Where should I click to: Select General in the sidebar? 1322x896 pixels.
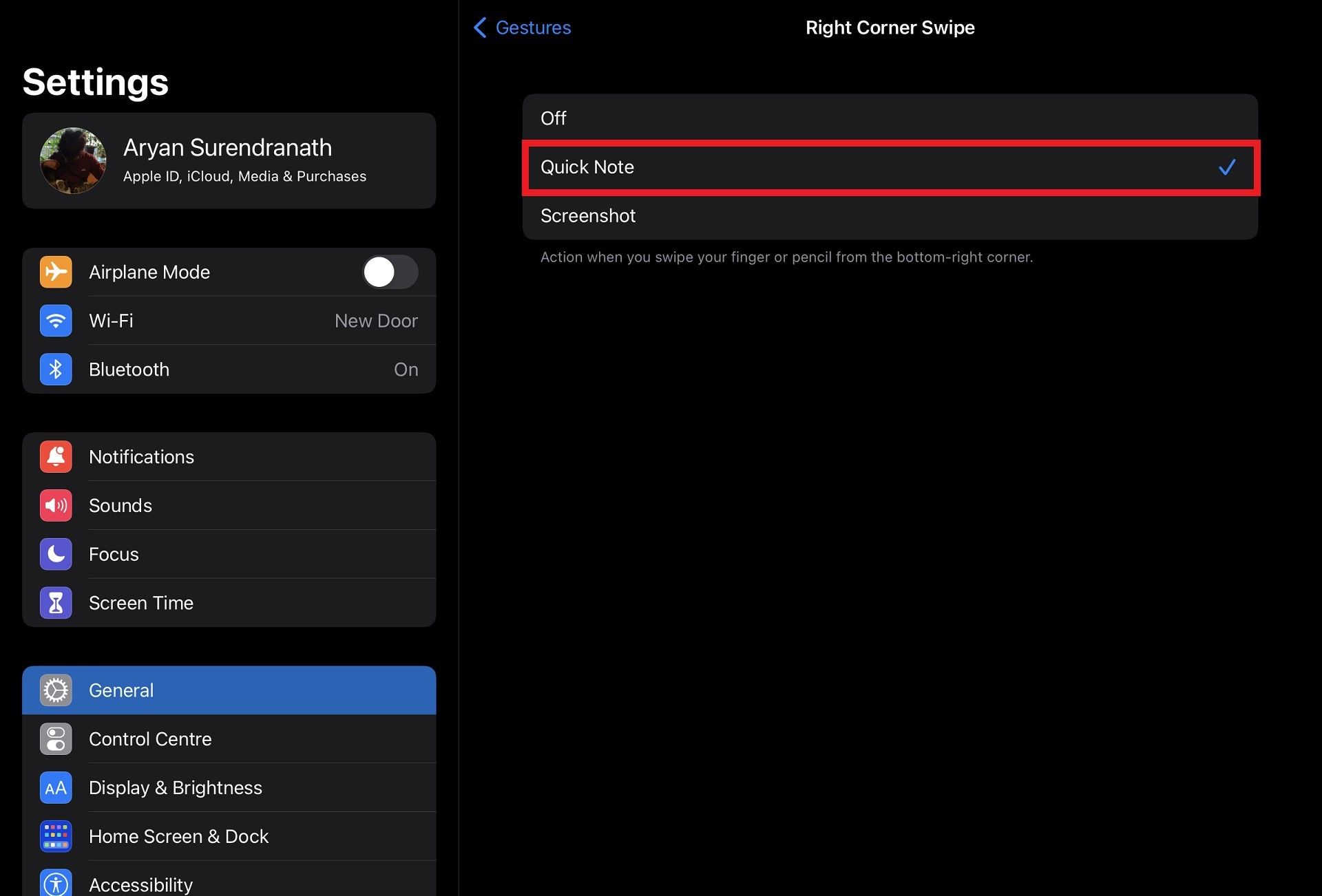(x=229, y=691)
